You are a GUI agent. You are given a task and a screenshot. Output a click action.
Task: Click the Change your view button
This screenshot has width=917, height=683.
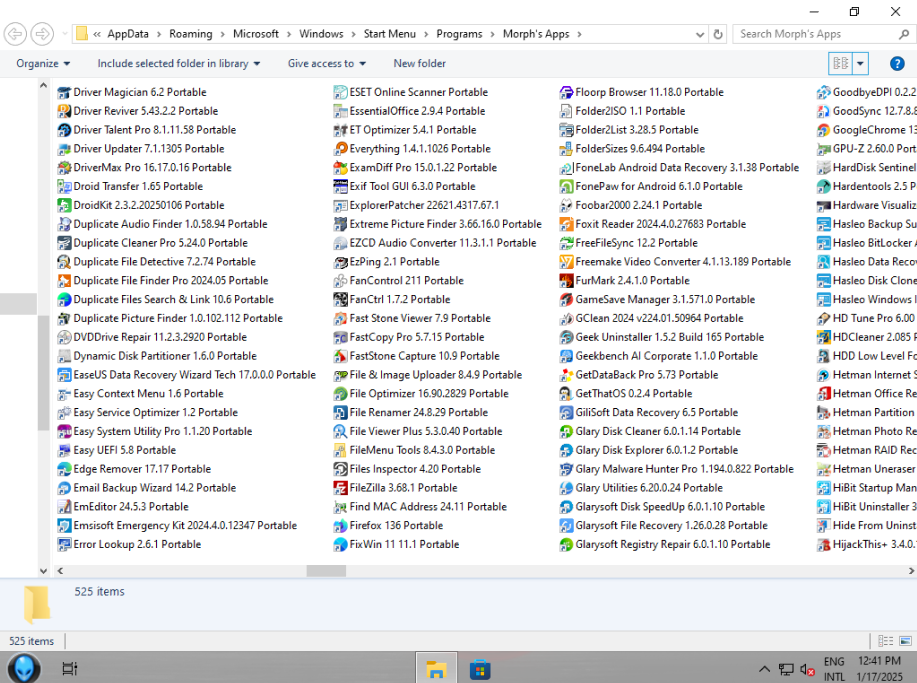(x=840, y=64)
